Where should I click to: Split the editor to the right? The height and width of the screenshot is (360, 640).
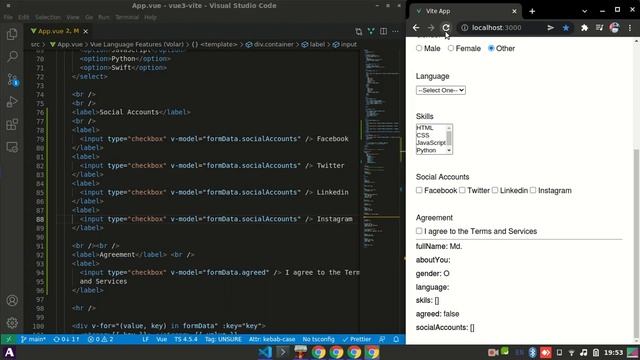(383, 31)
